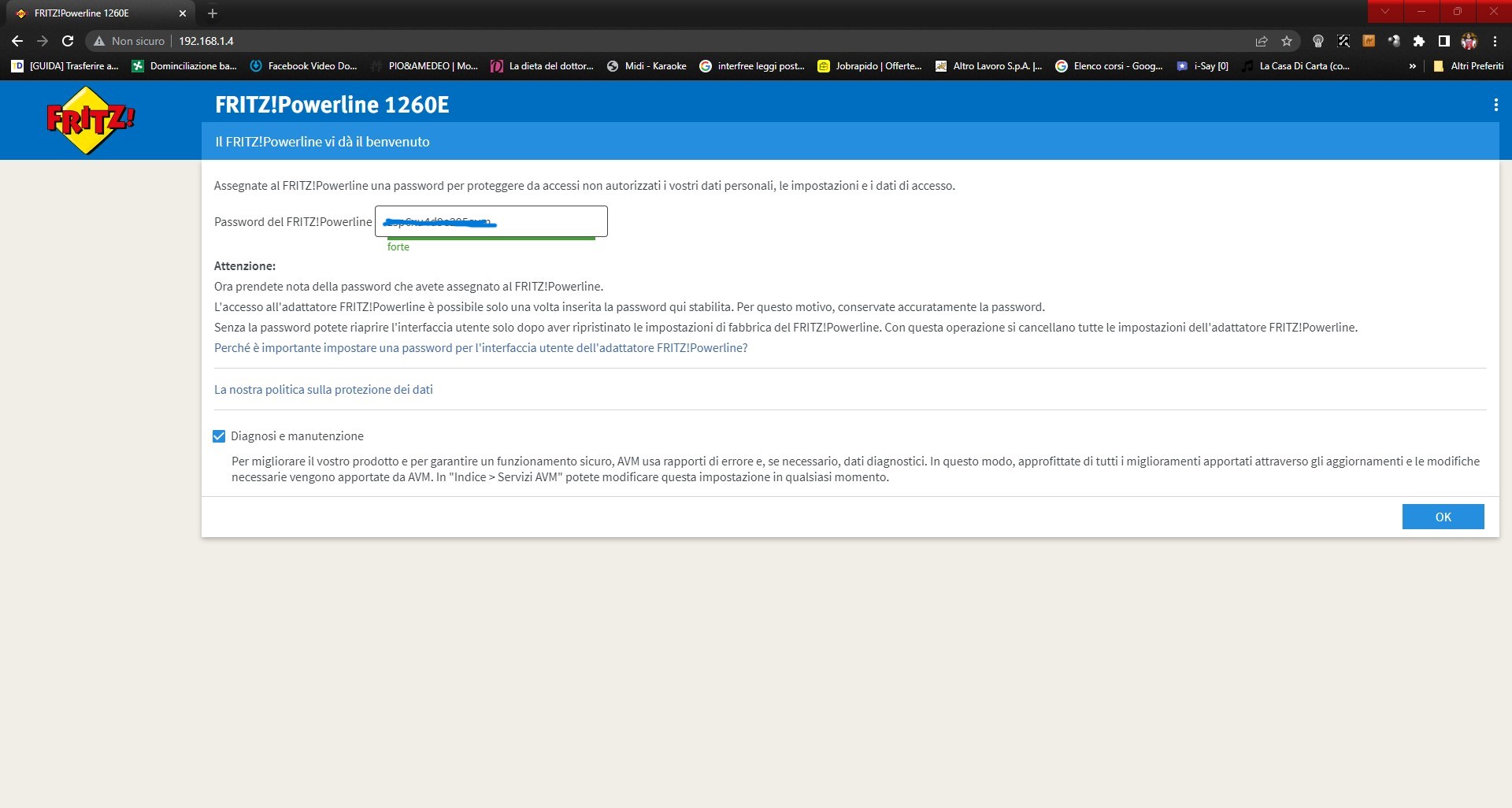Screen dimensions: 1512x808
Task: Open [GUIDA] Trasferire bookmark
Action: tap(65, 66)
